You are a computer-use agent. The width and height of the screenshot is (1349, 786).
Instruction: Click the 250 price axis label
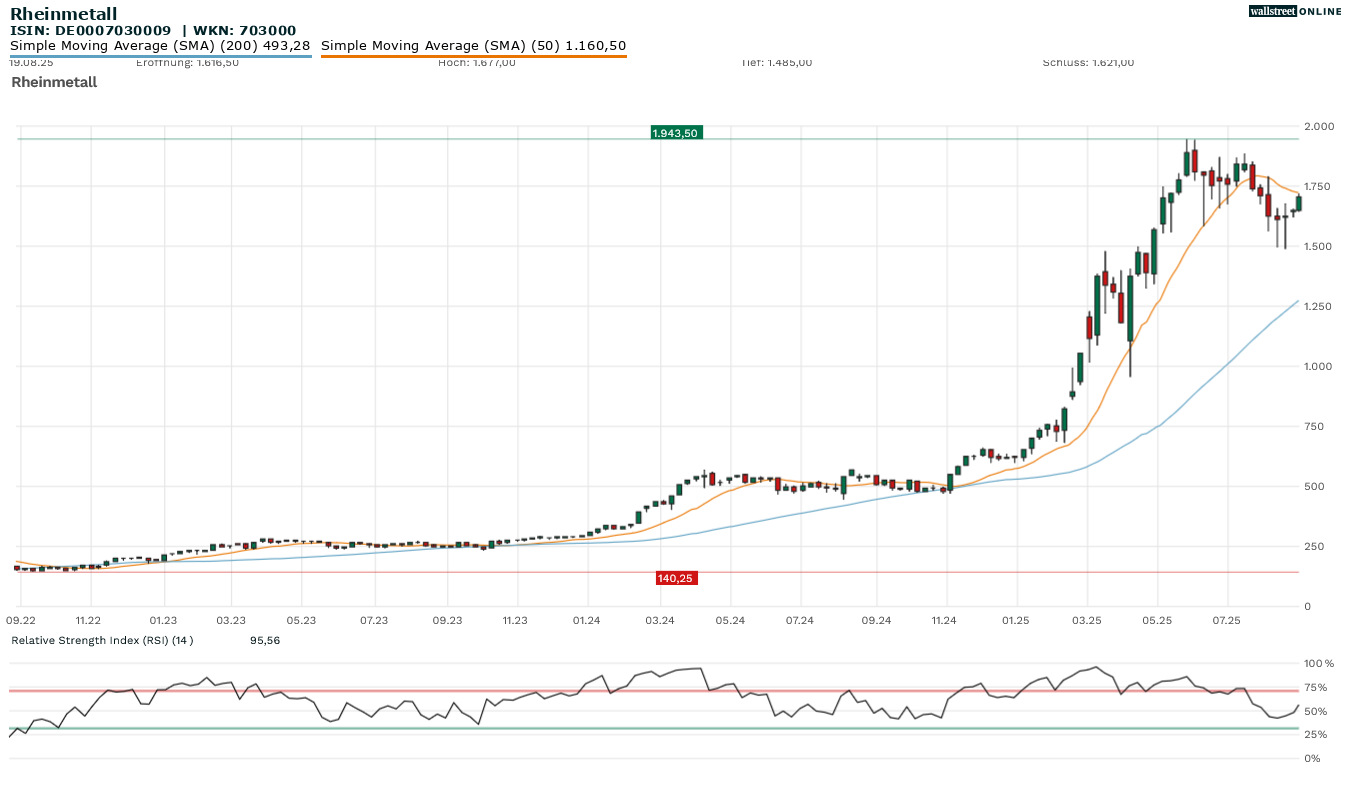pos(1314,546)
